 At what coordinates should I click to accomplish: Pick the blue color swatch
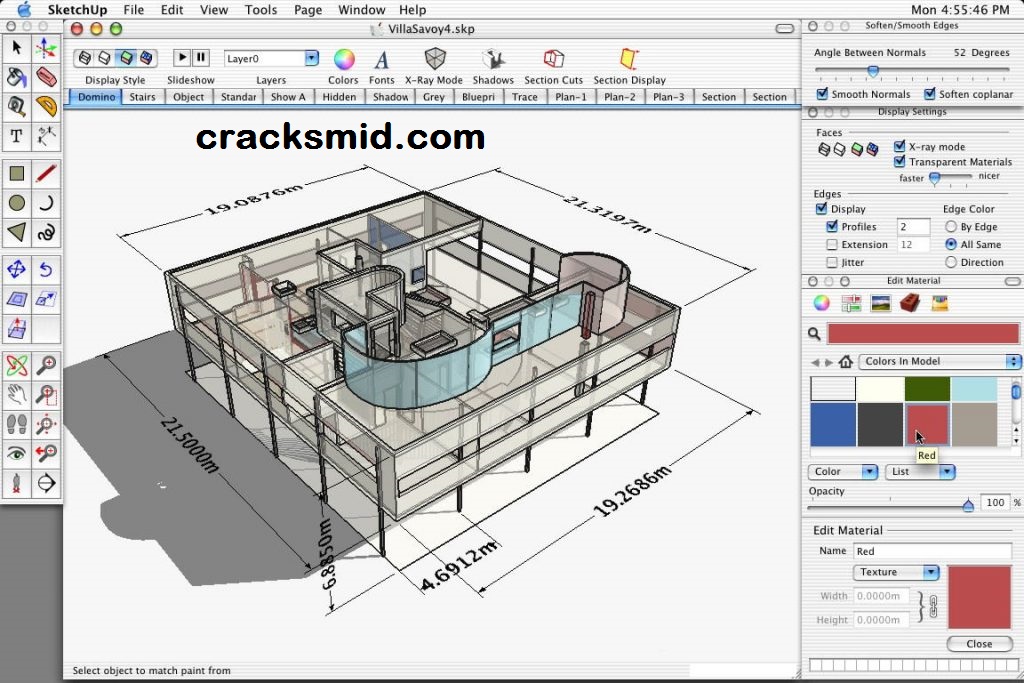(x=833, y=424)
